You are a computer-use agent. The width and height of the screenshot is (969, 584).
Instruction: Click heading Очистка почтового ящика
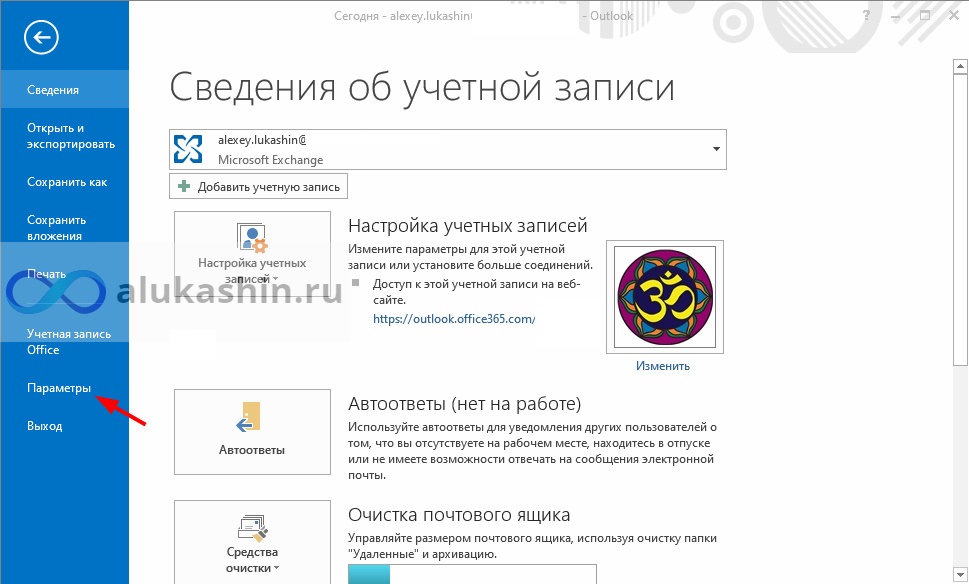point(459,515)
